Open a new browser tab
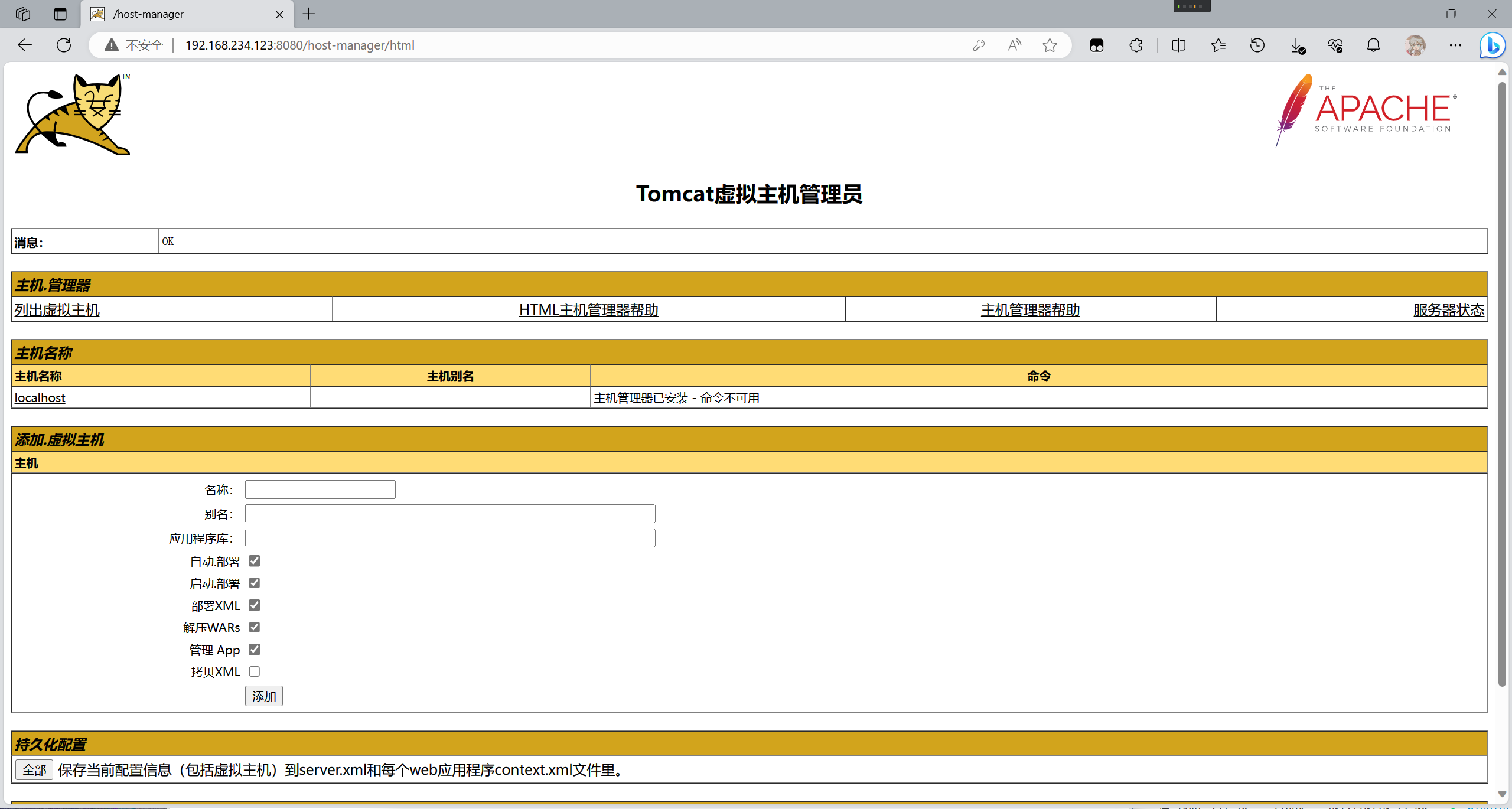The image size is (1512, 809). tap(309, 14)
